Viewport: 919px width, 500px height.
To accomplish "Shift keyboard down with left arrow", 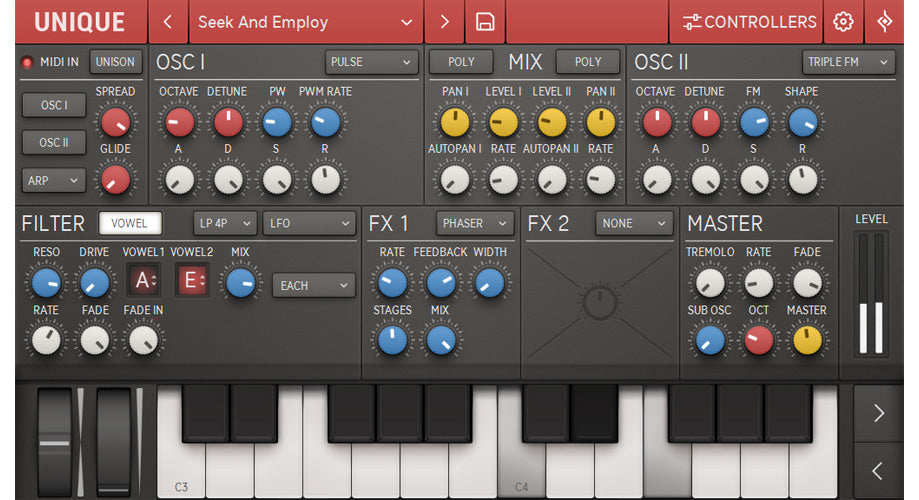I will (878, 469).
